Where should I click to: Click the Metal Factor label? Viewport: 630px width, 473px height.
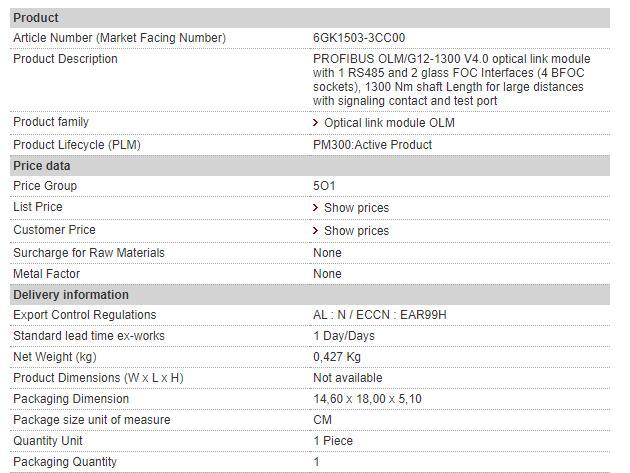(47, 274)
